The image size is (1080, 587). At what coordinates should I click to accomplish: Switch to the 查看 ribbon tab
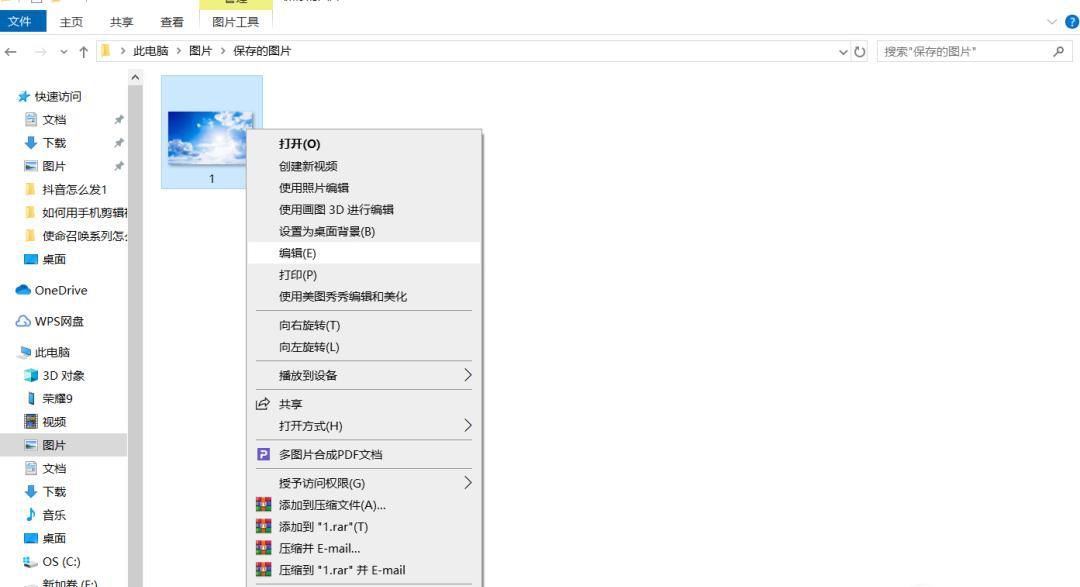(172, 22)
